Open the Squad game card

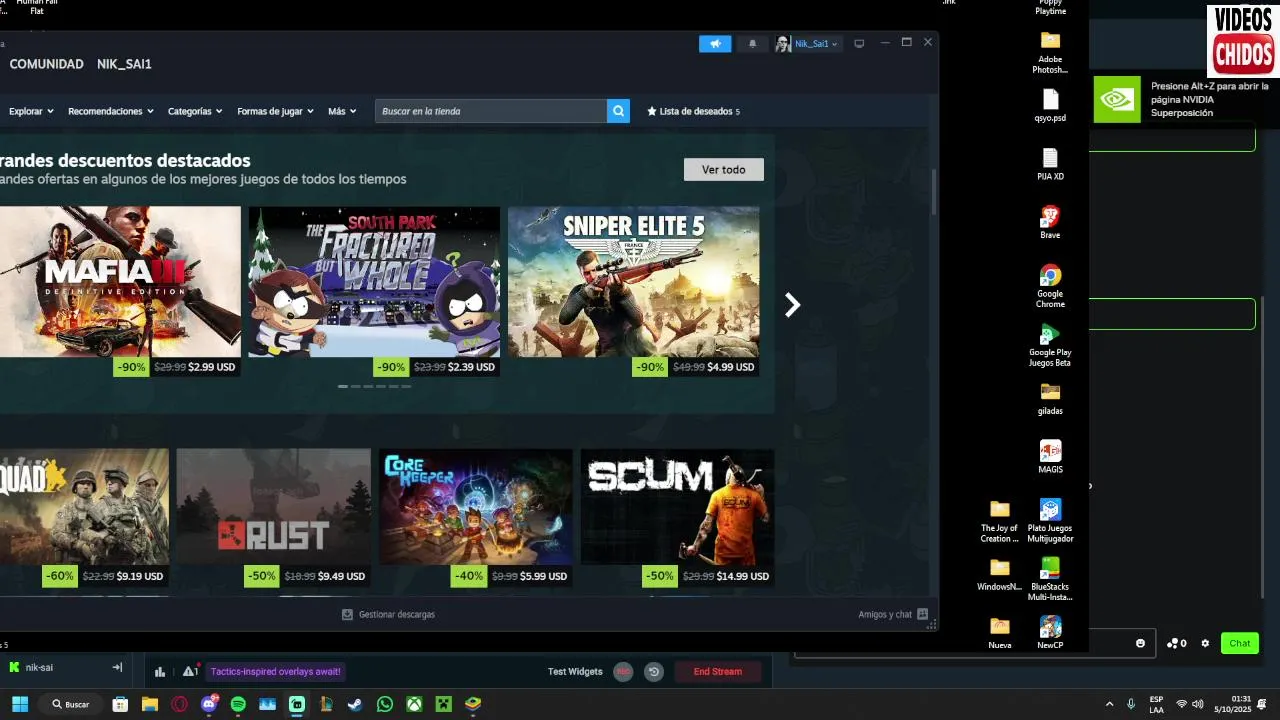(84, 520)
